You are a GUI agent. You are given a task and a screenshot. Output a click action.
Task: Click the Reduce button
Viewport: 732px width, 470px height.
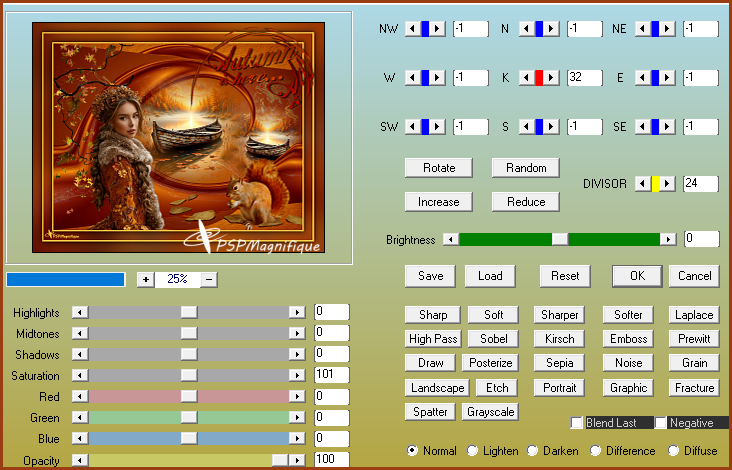tap(526, 202)
